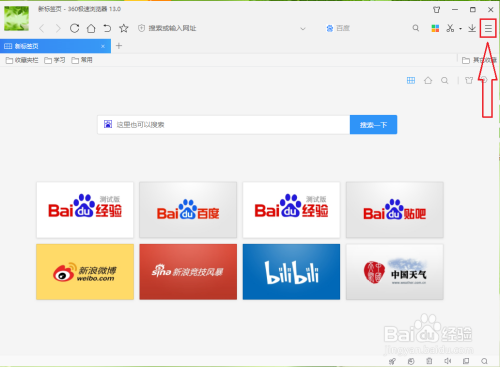Open the 新浪微博 weibo.com tile
Image resolution: width=500 pixels, height=367 pixels.
coord(85,272)
